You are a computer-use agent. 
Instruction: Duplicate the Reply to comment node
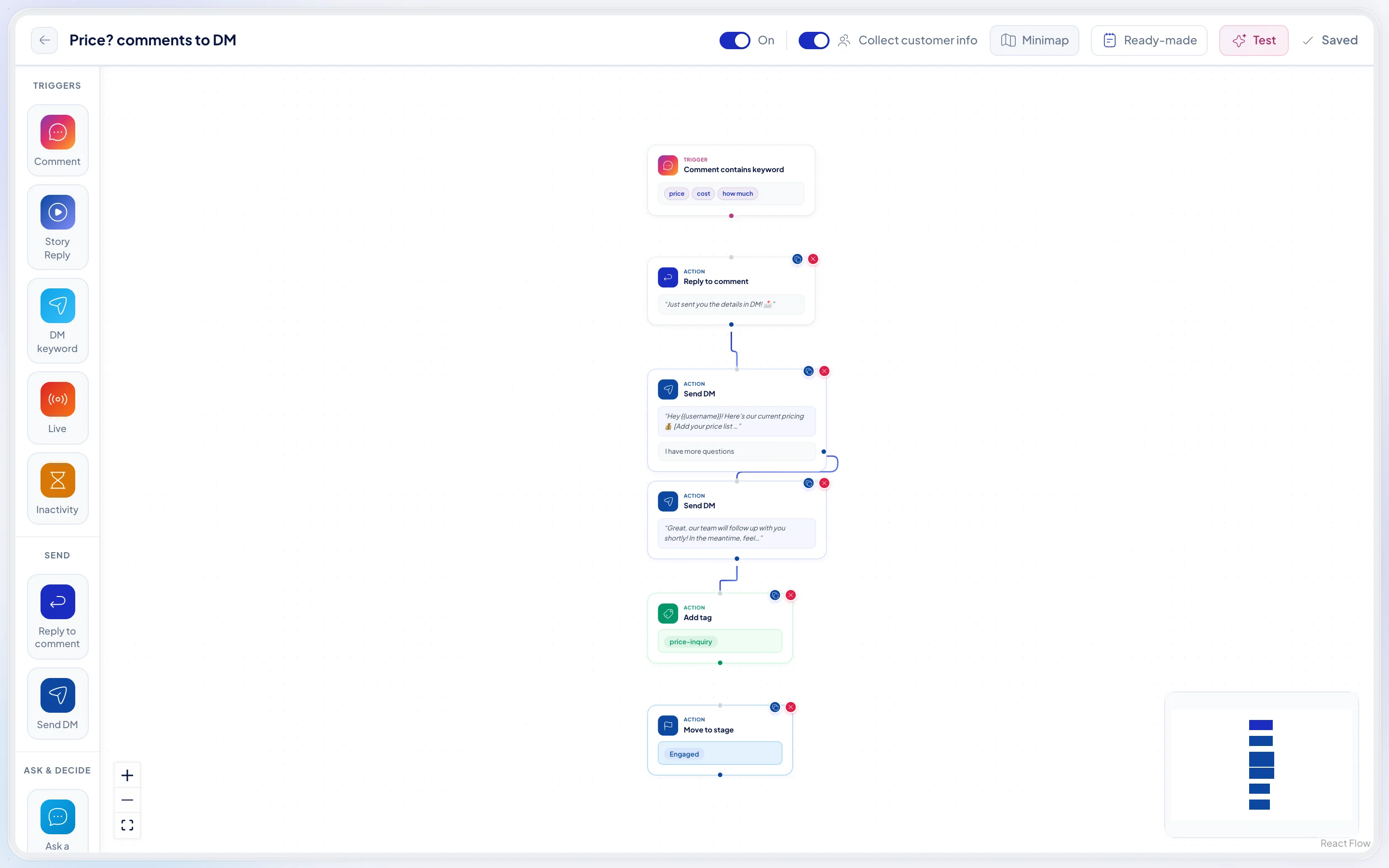(797, 259)
